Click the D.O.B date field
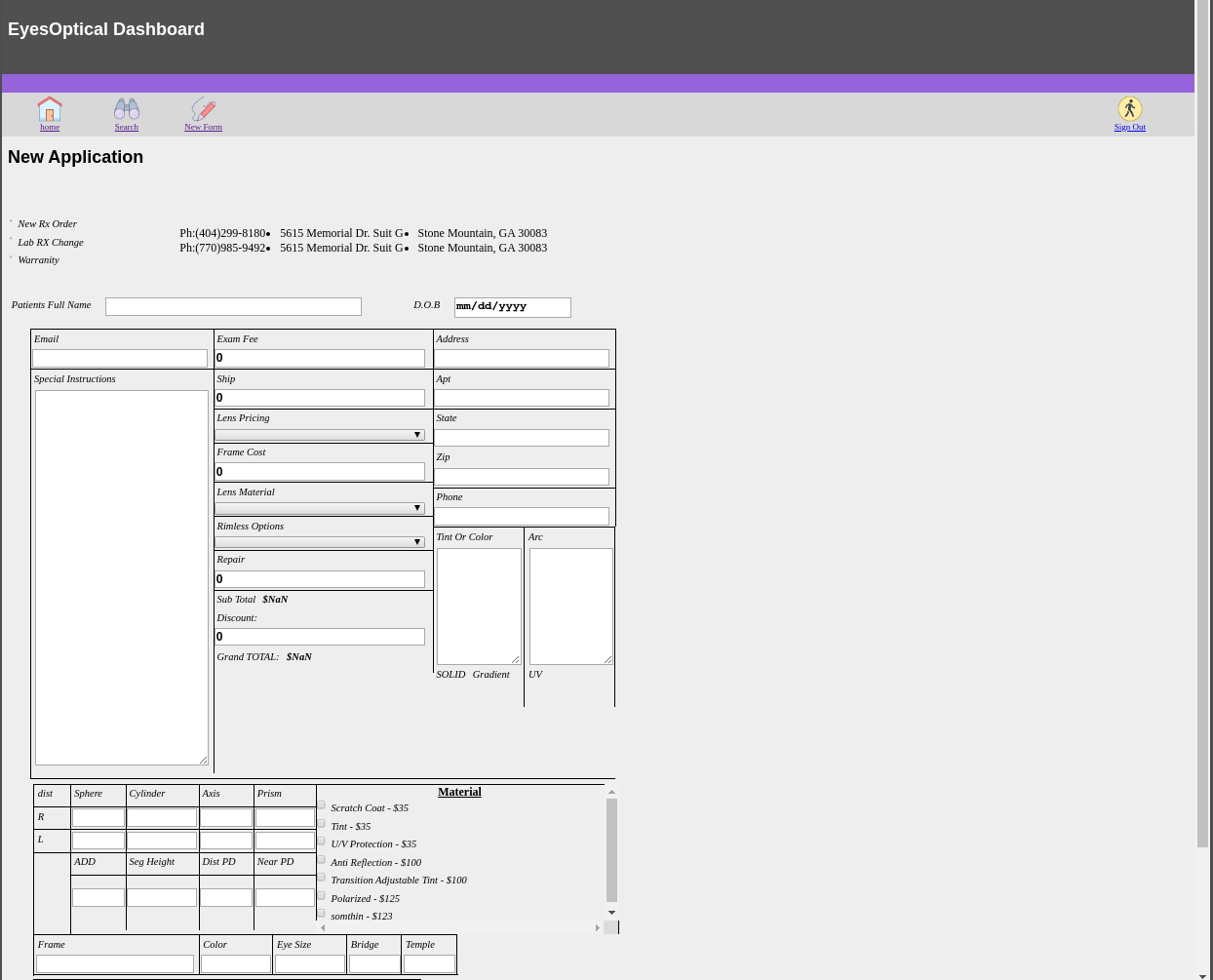This screenshot has width=1213, height=980. [512, 307]
